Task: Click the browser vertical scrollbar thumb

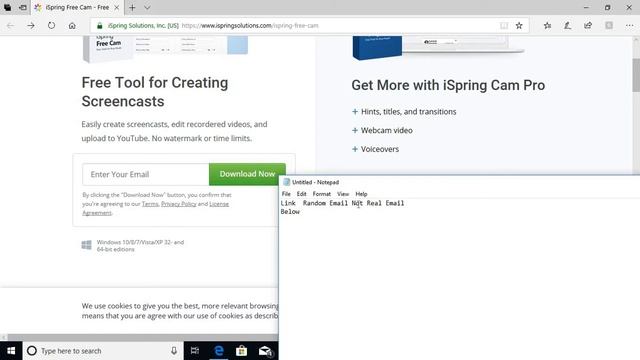Action: 636,75
